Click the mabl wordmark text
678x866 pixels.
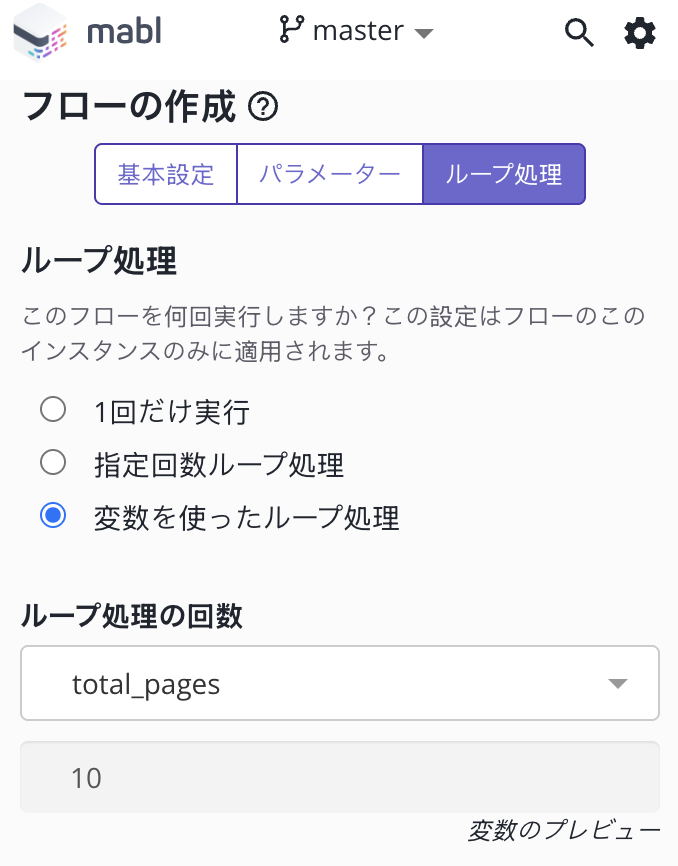[x=124, y=33]
